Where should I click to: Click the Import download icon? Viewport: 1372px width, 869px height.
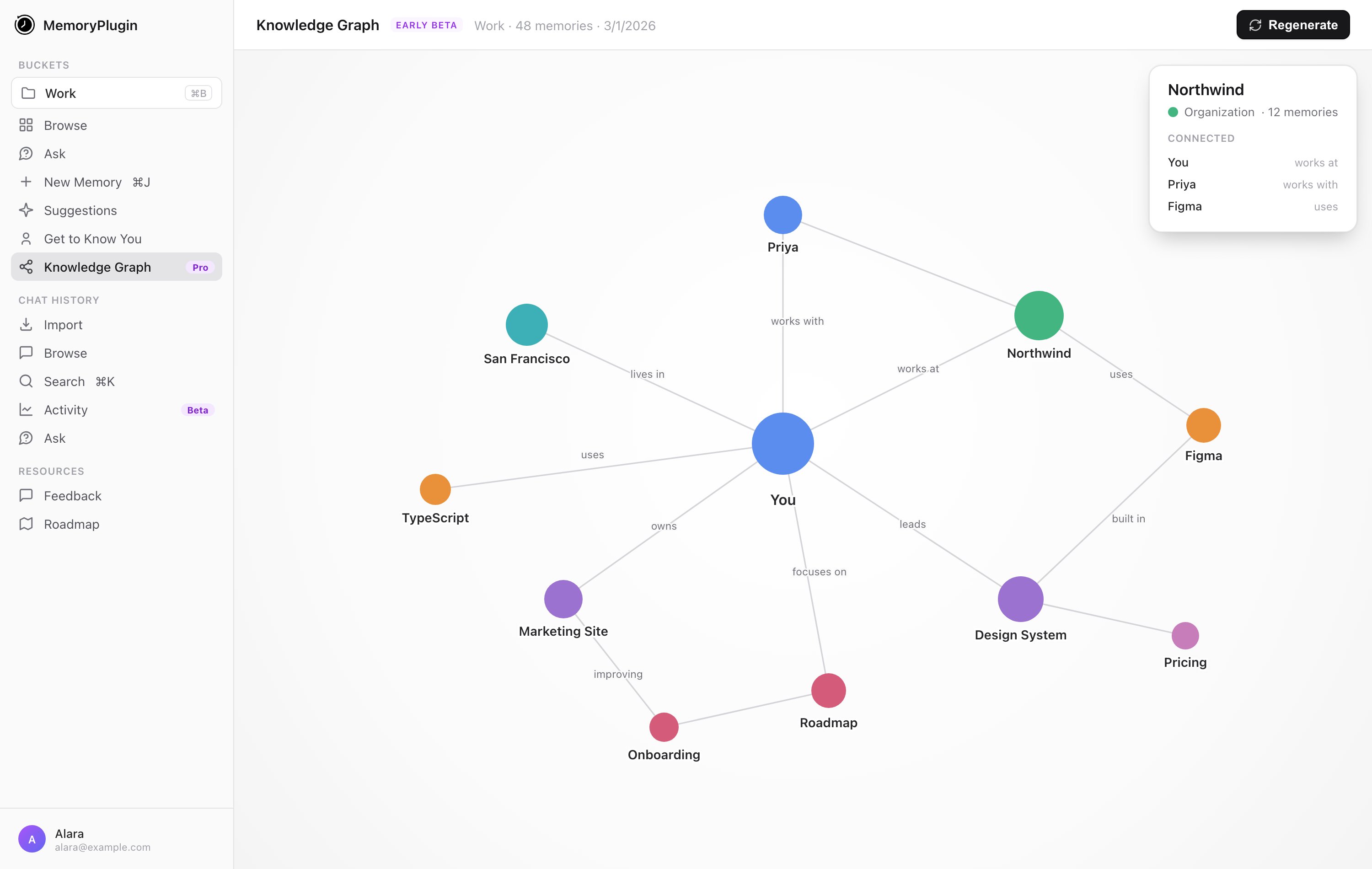point(26,325)
